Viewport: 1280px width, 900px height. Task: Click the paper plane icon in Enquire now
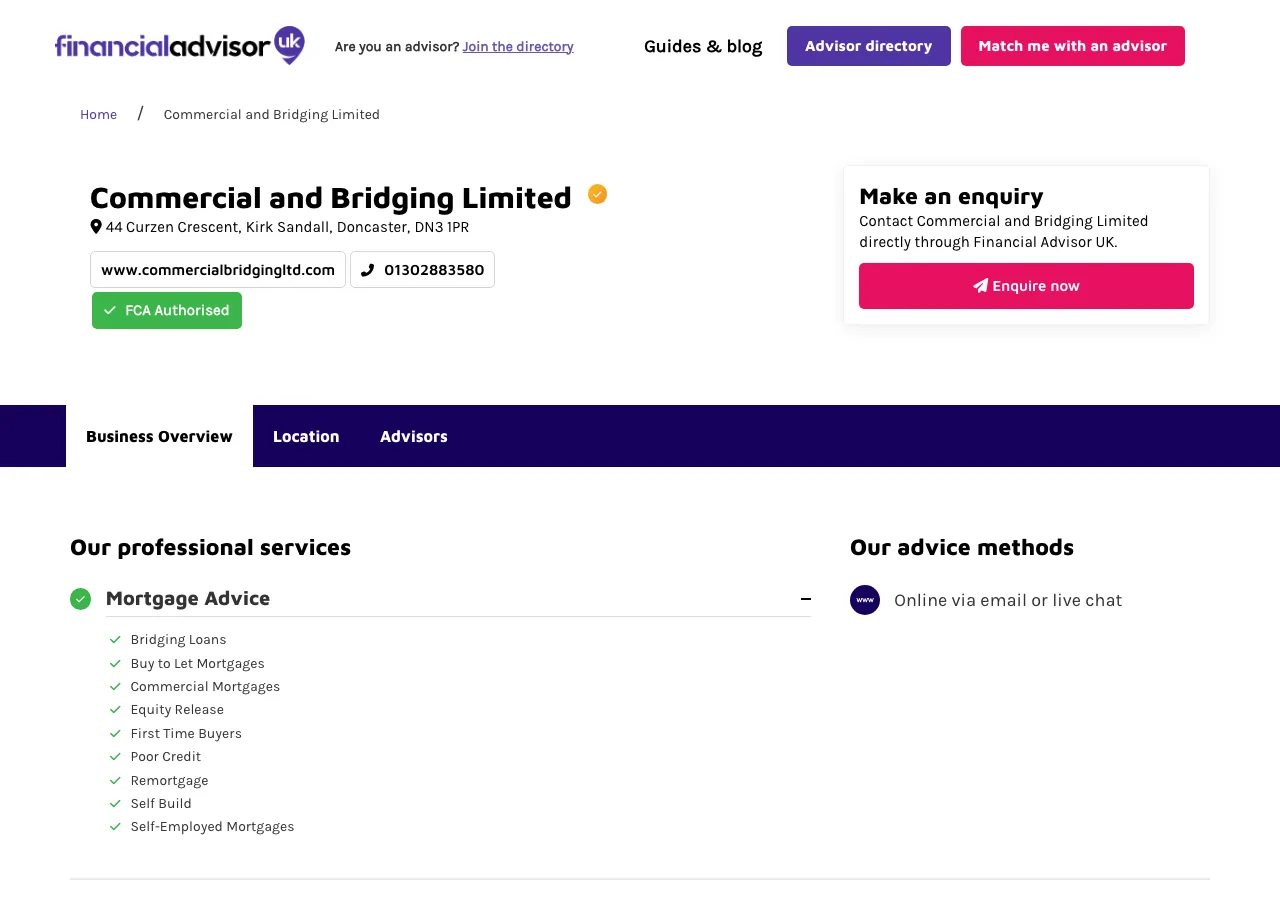979,285
